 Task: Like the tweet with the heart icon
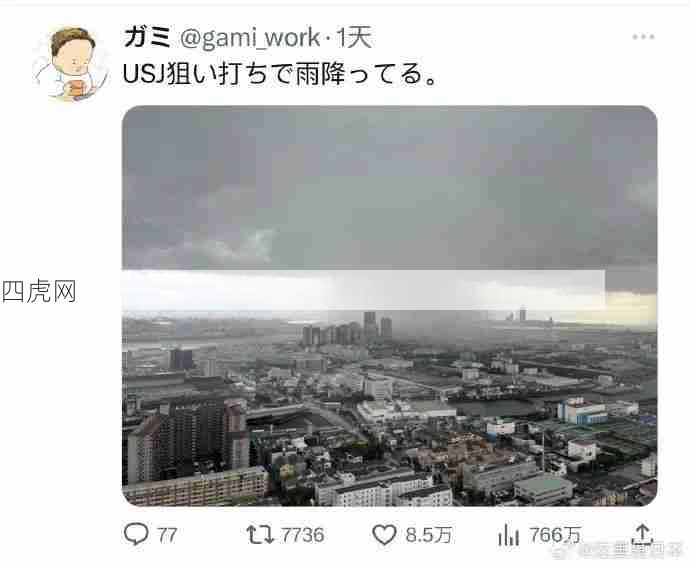(384, 535)
